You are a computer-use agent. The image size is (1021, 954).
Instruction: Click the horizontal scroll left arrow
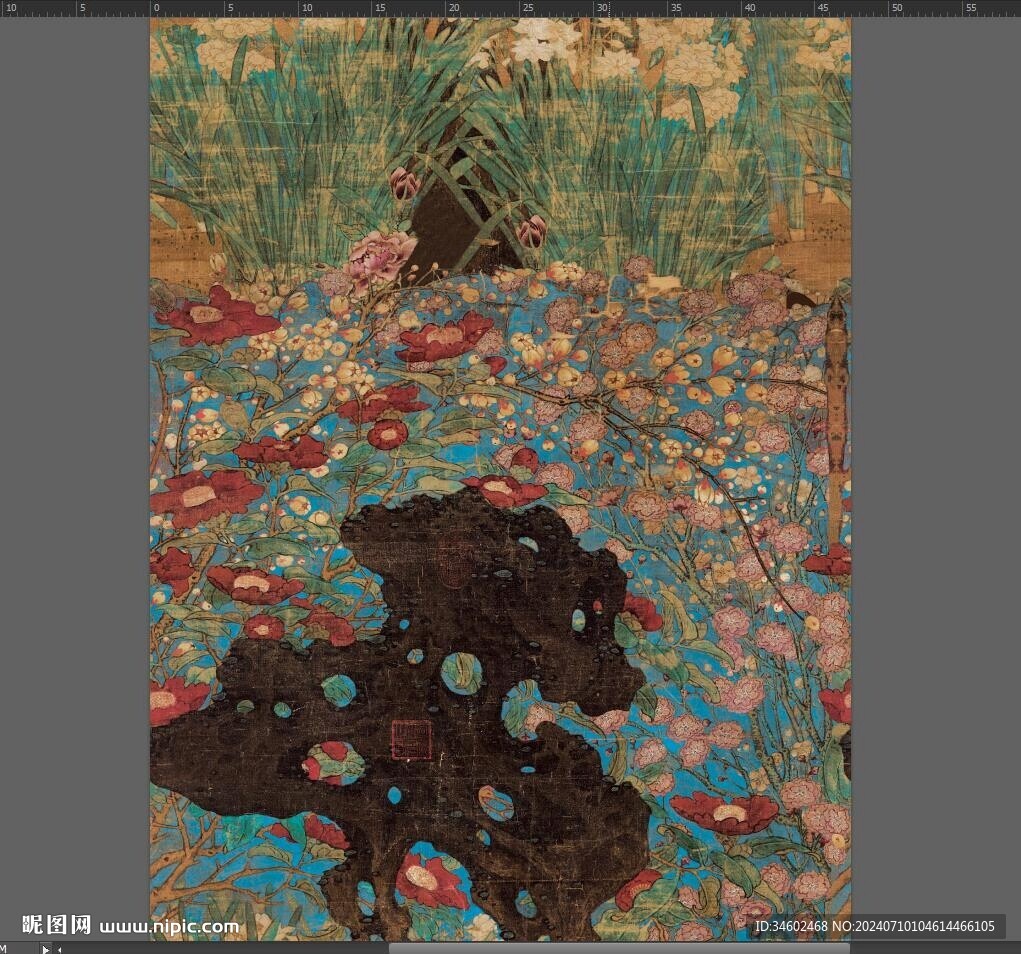pos(59,949)
